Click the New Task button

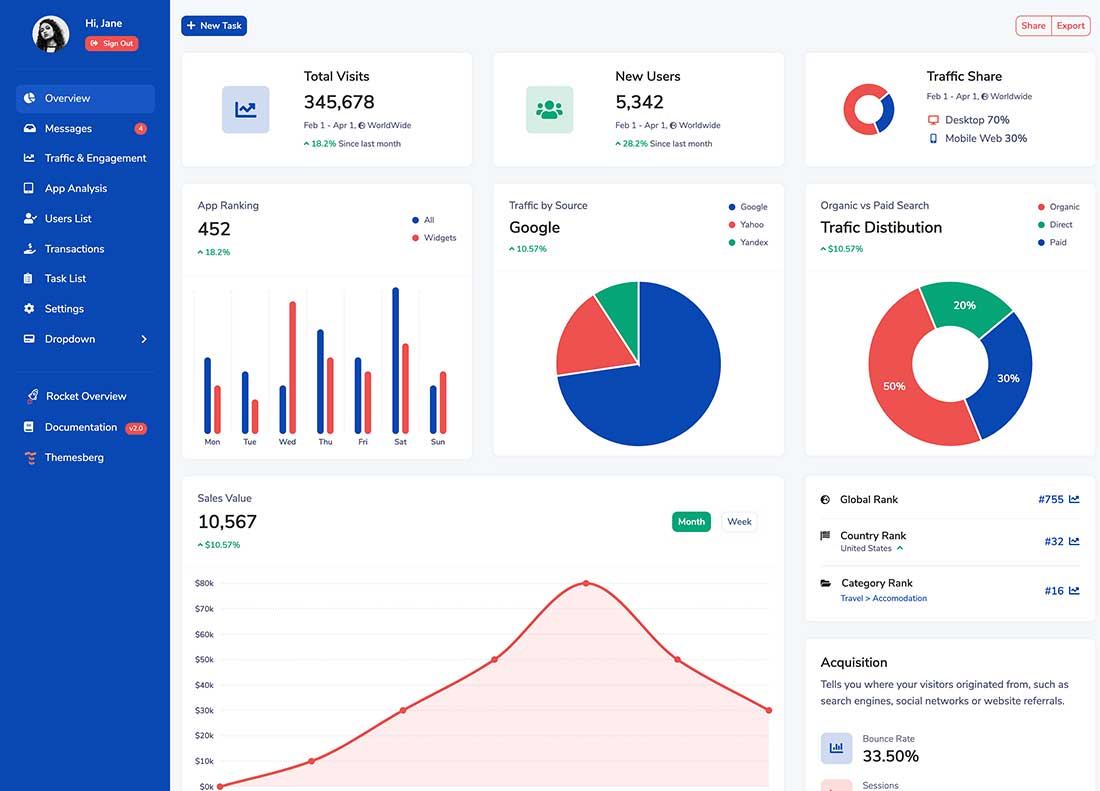pos(213,25)
